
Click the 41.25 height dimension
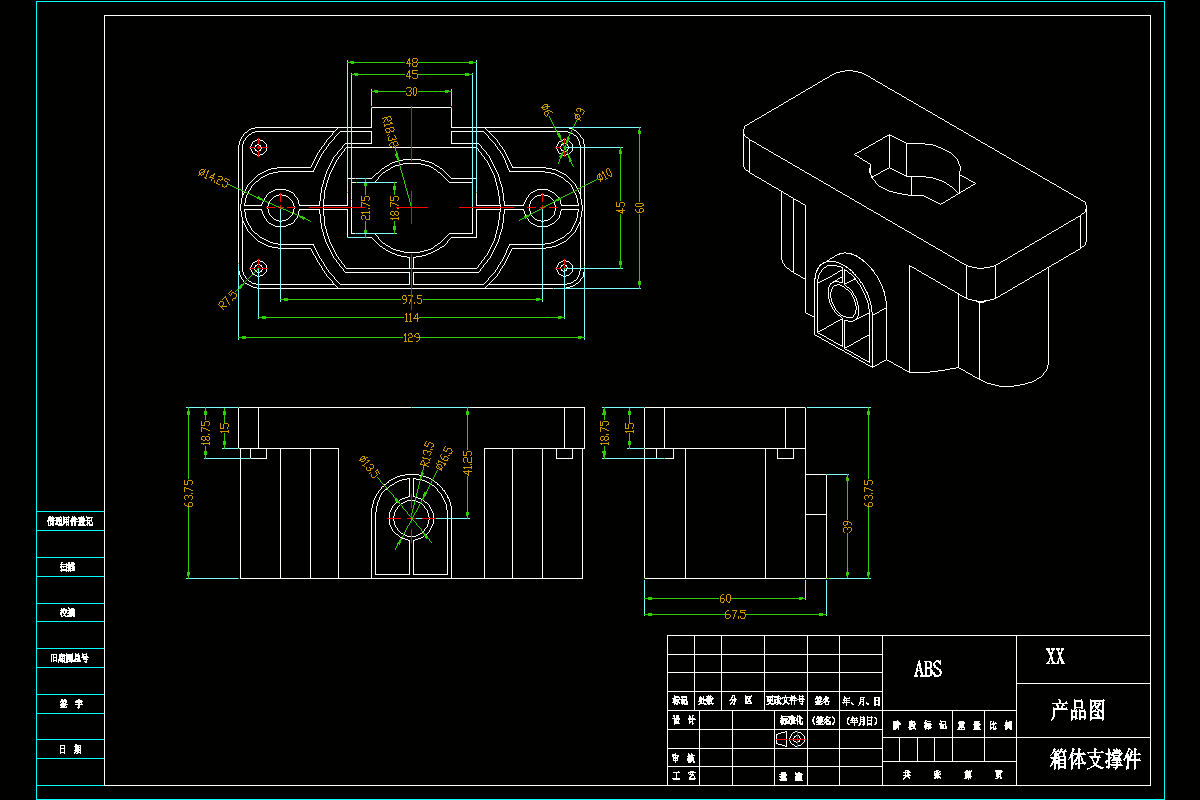tap(468, 461)
